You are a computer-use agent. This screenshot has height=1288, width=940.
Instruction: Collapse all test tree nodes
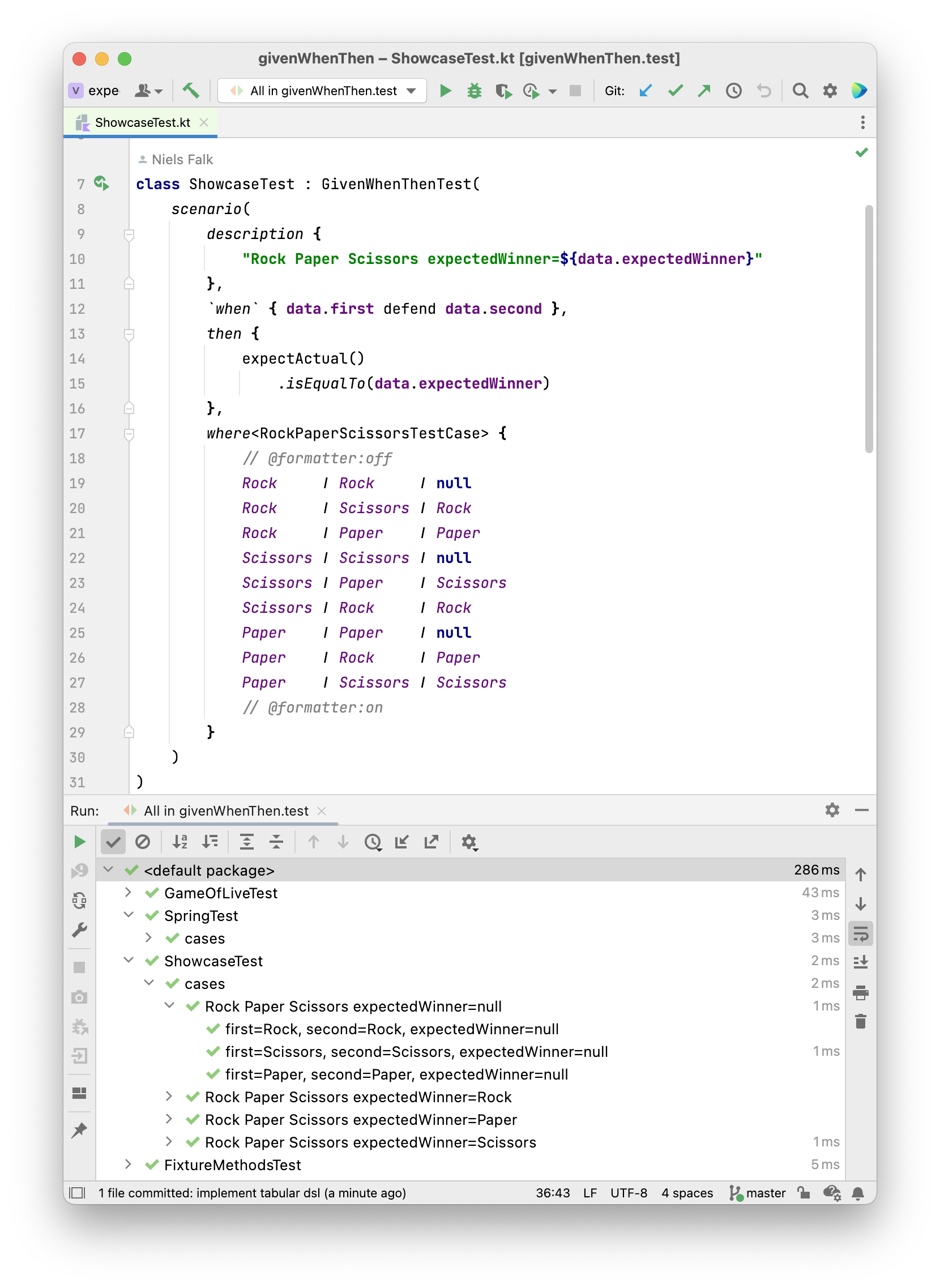(x=276, y=842)
